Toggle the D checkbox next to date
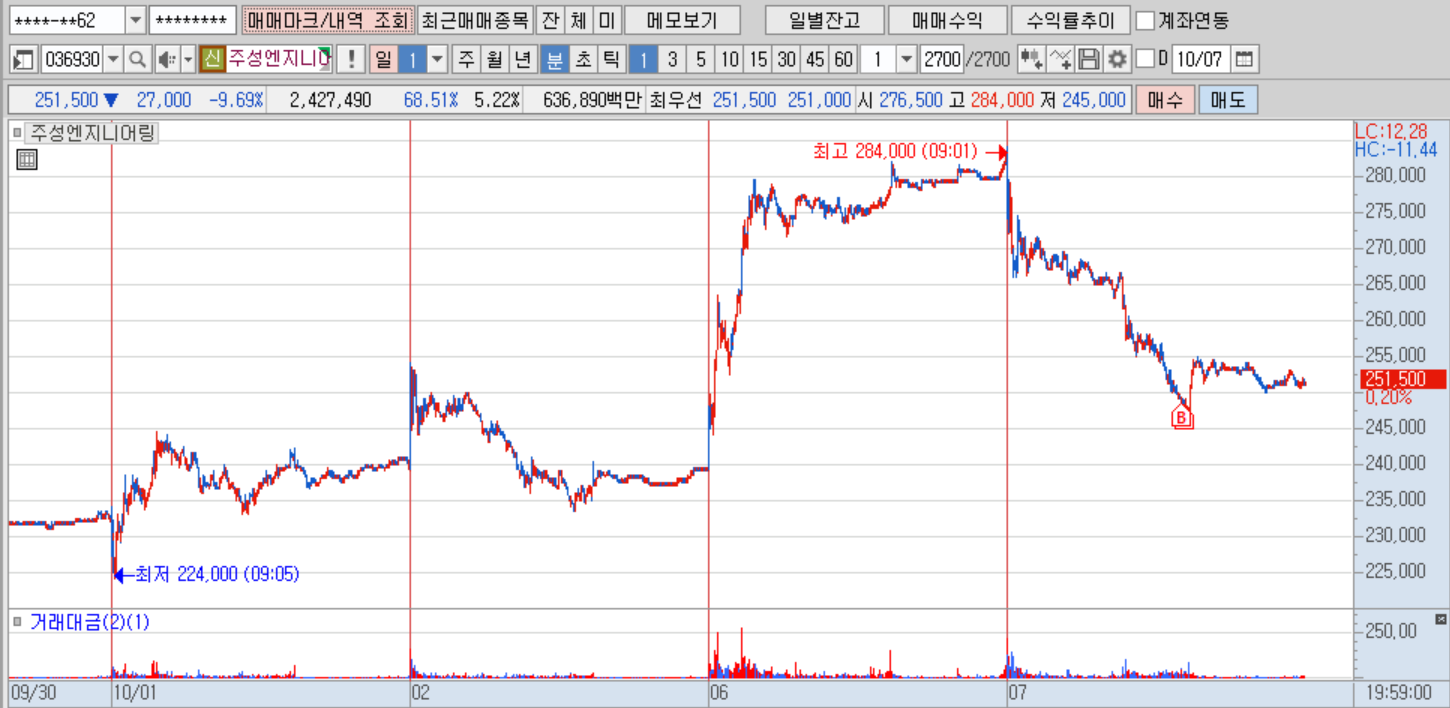This screenshot has width=1450, height=708. 1146,59
